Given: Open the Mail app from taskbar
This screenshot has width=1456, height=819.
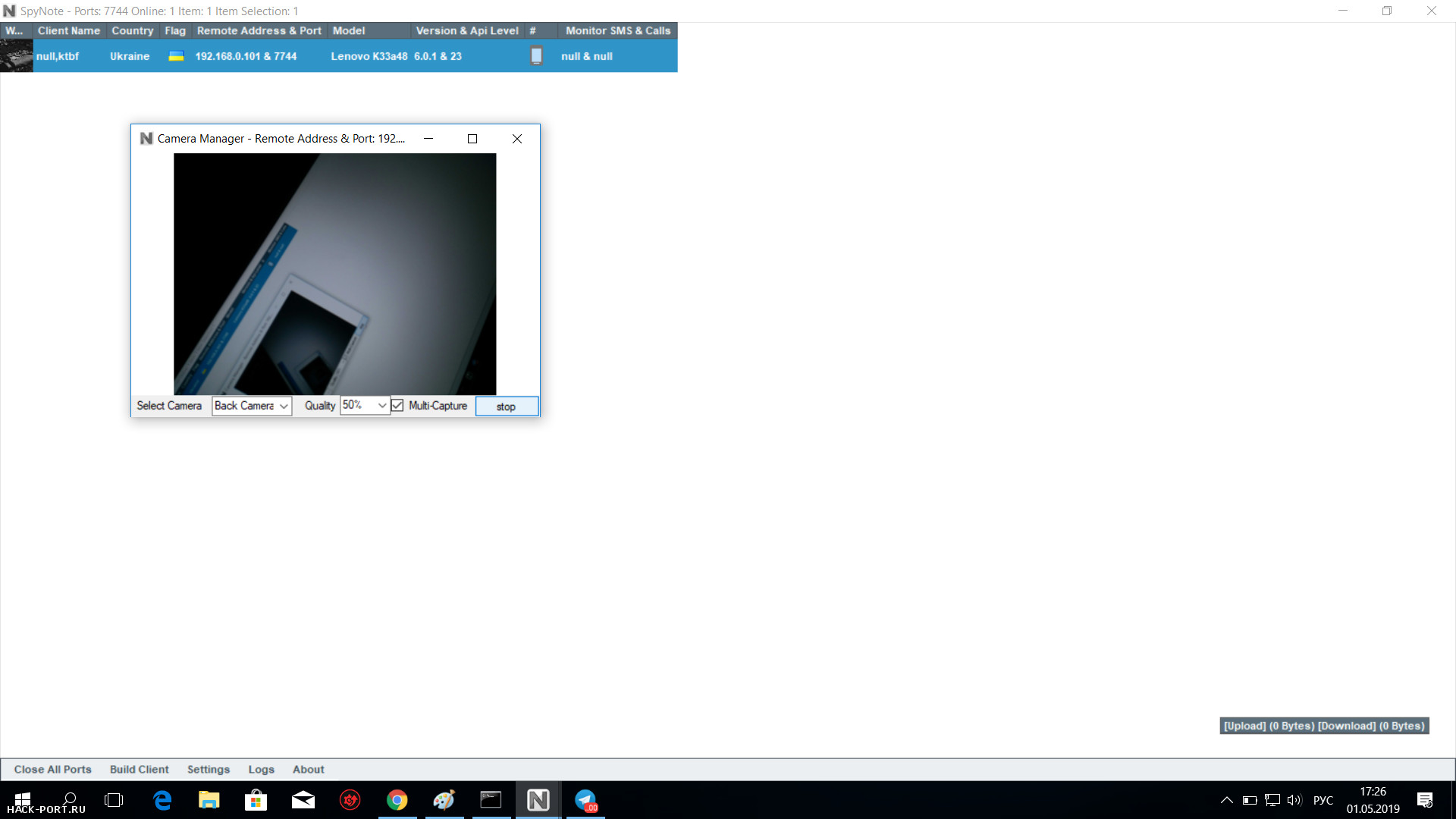Looking at the screenshot, I should tap(303, 800).
